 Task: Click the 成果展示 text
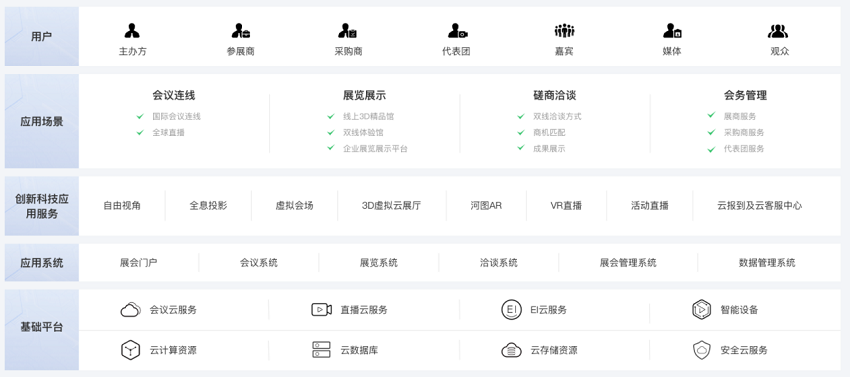549,148
